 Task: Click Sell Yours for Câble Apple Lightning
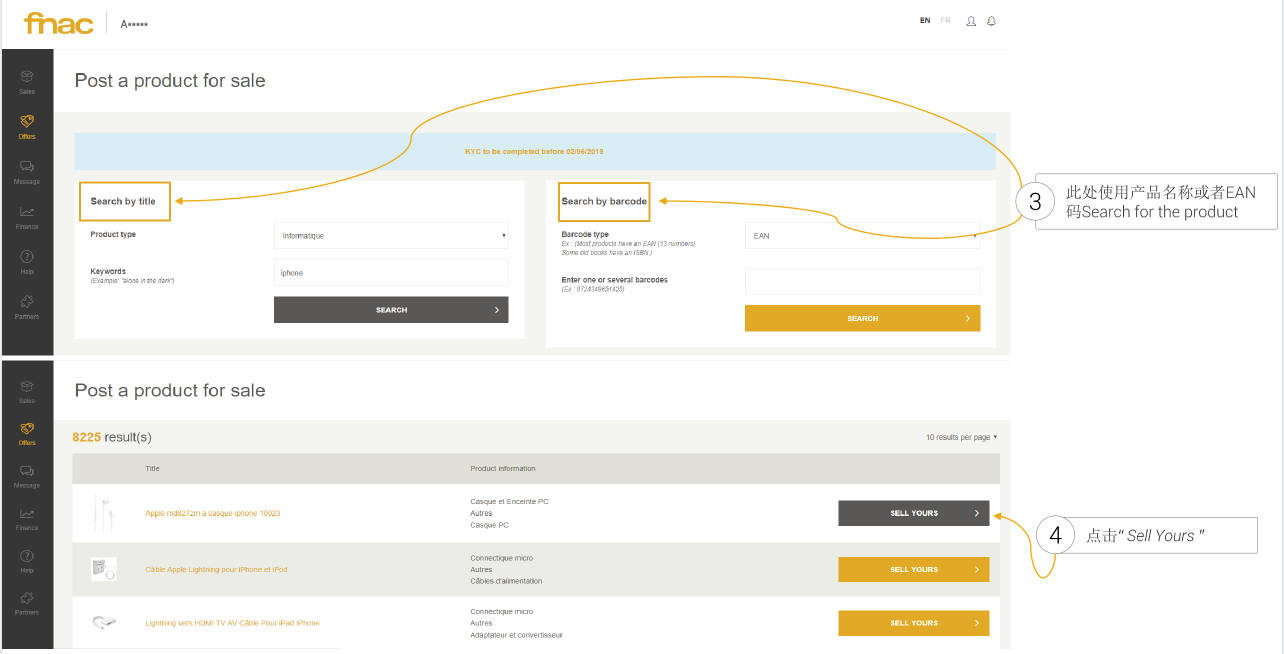pos(913,570)
